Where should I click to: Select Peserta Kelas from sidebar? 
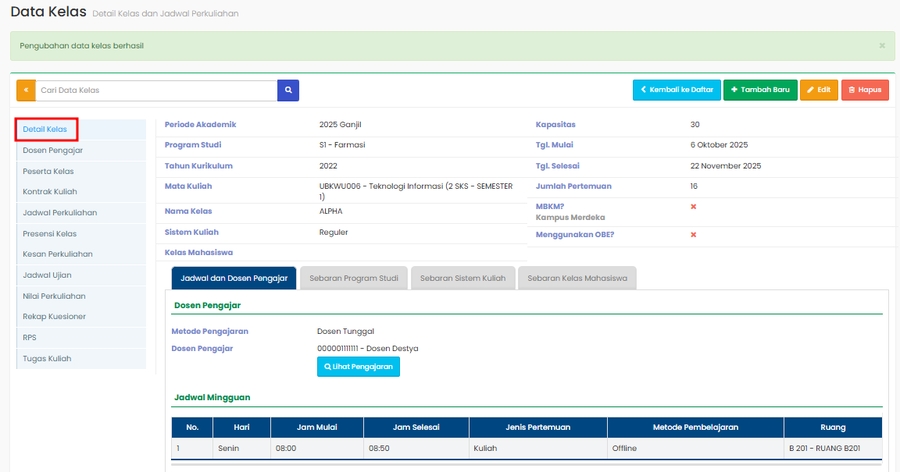(x=49, y=171)
